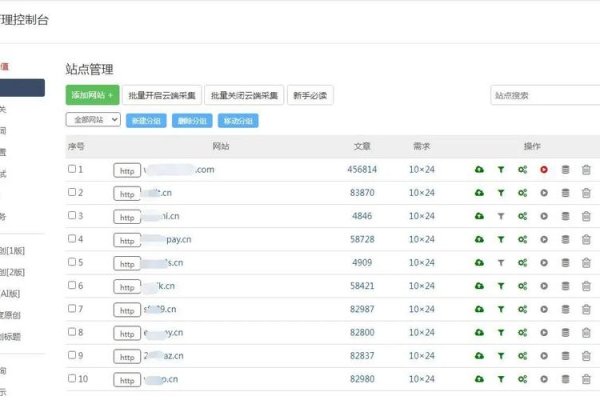Image resolution: width=600 pixels, height=400 pixels.
Task: Click the database icon in row 3
Action: [x=565, y=216]
